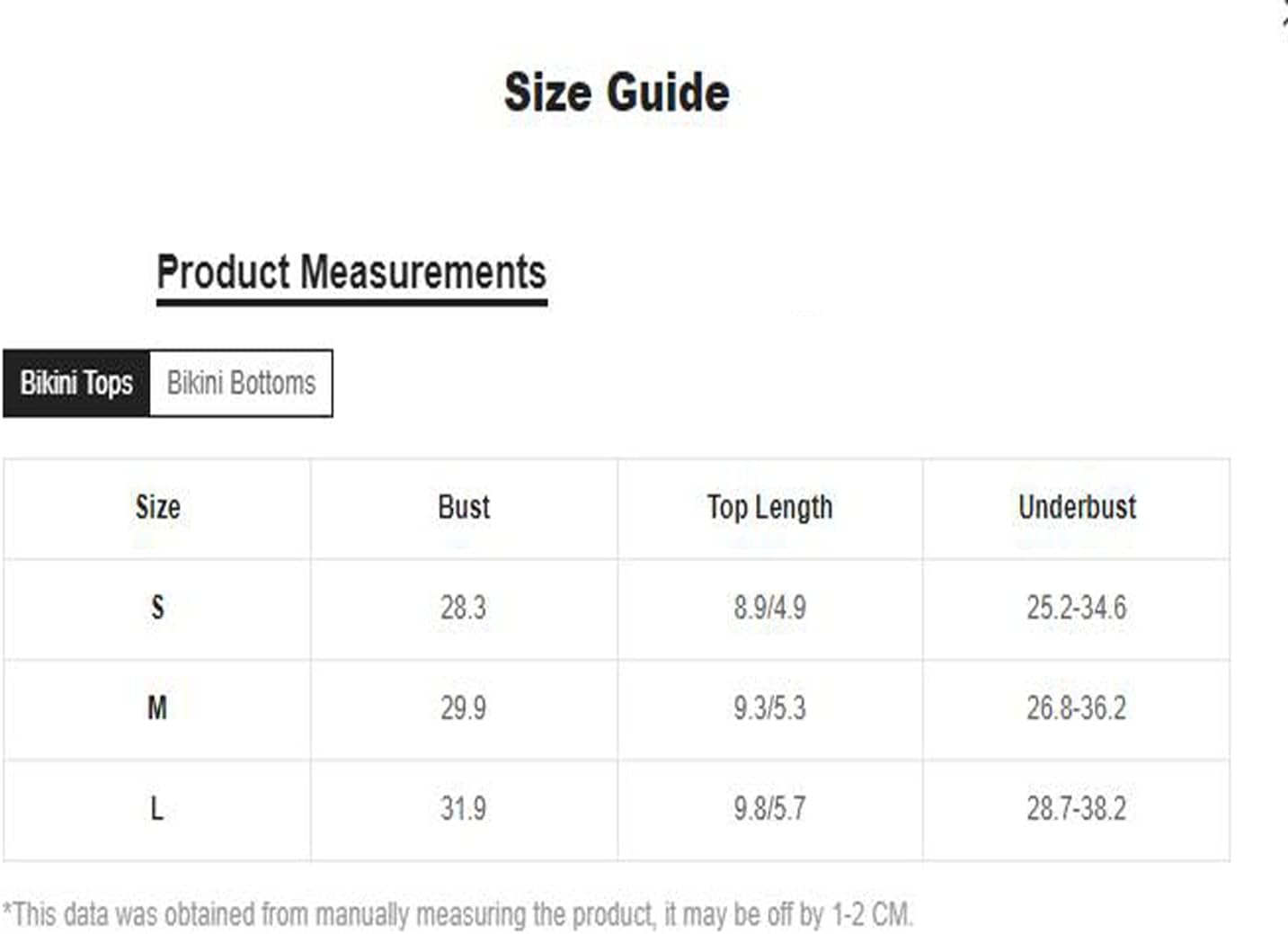
Task: Click the Size column header
Action: coord(158,507)
